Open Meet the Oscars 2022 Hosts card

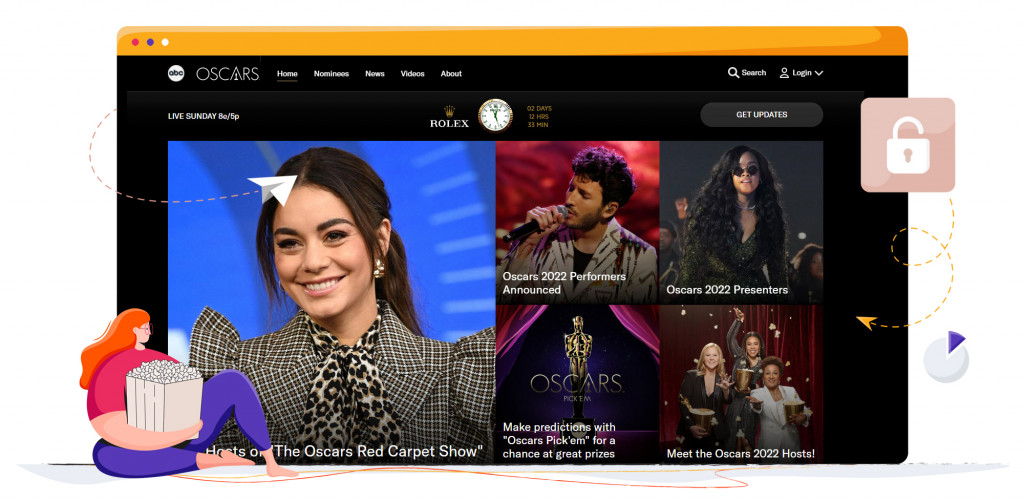coord(741,384)
